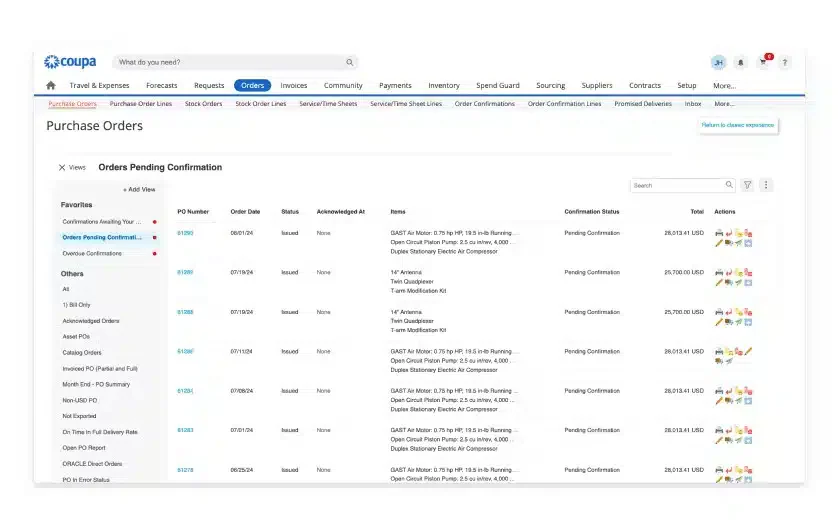
Task: Close the Views panel using the X icon
Action: (x=62, y=168)
